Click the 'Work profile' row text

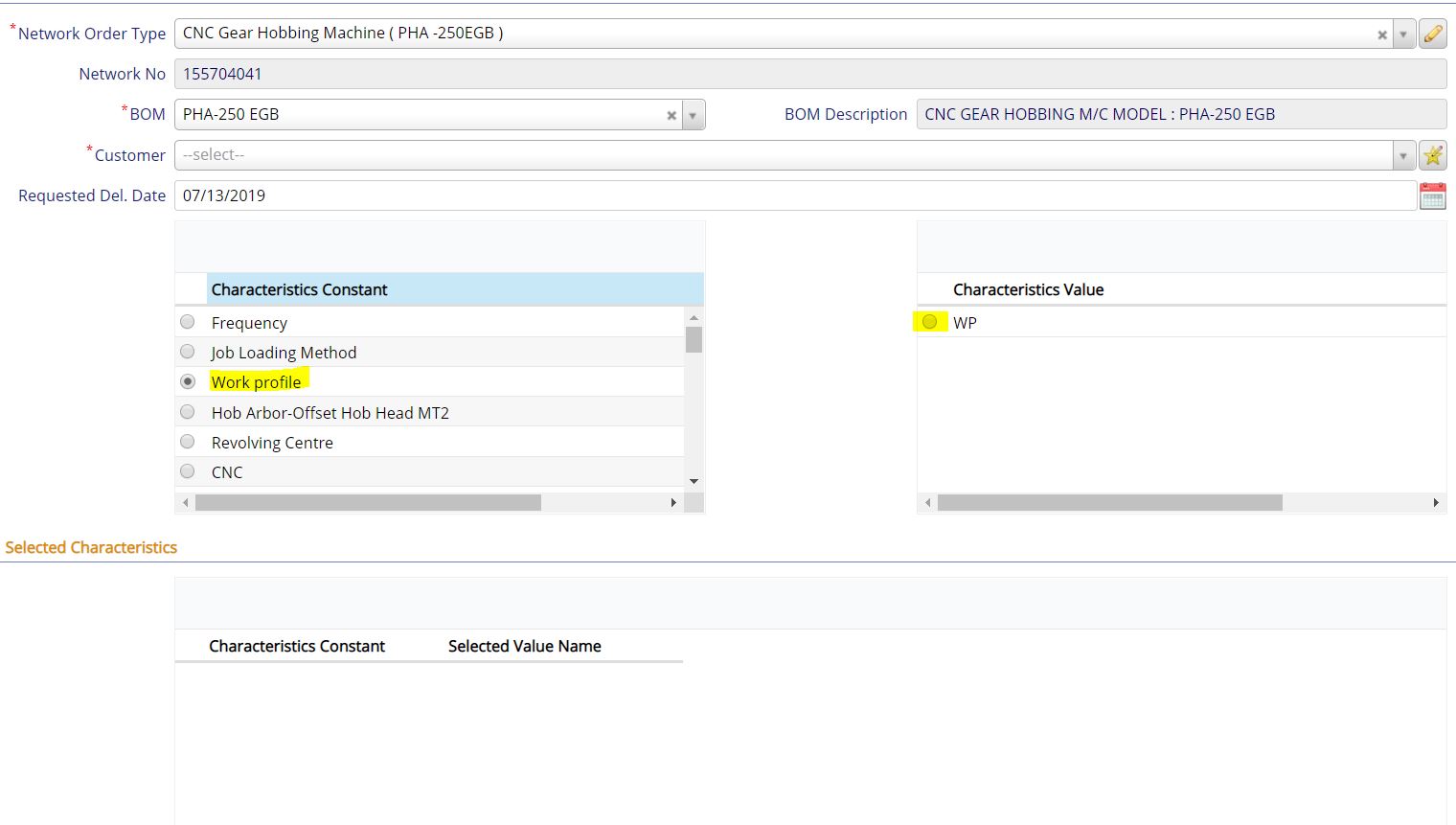pos(256,381)
